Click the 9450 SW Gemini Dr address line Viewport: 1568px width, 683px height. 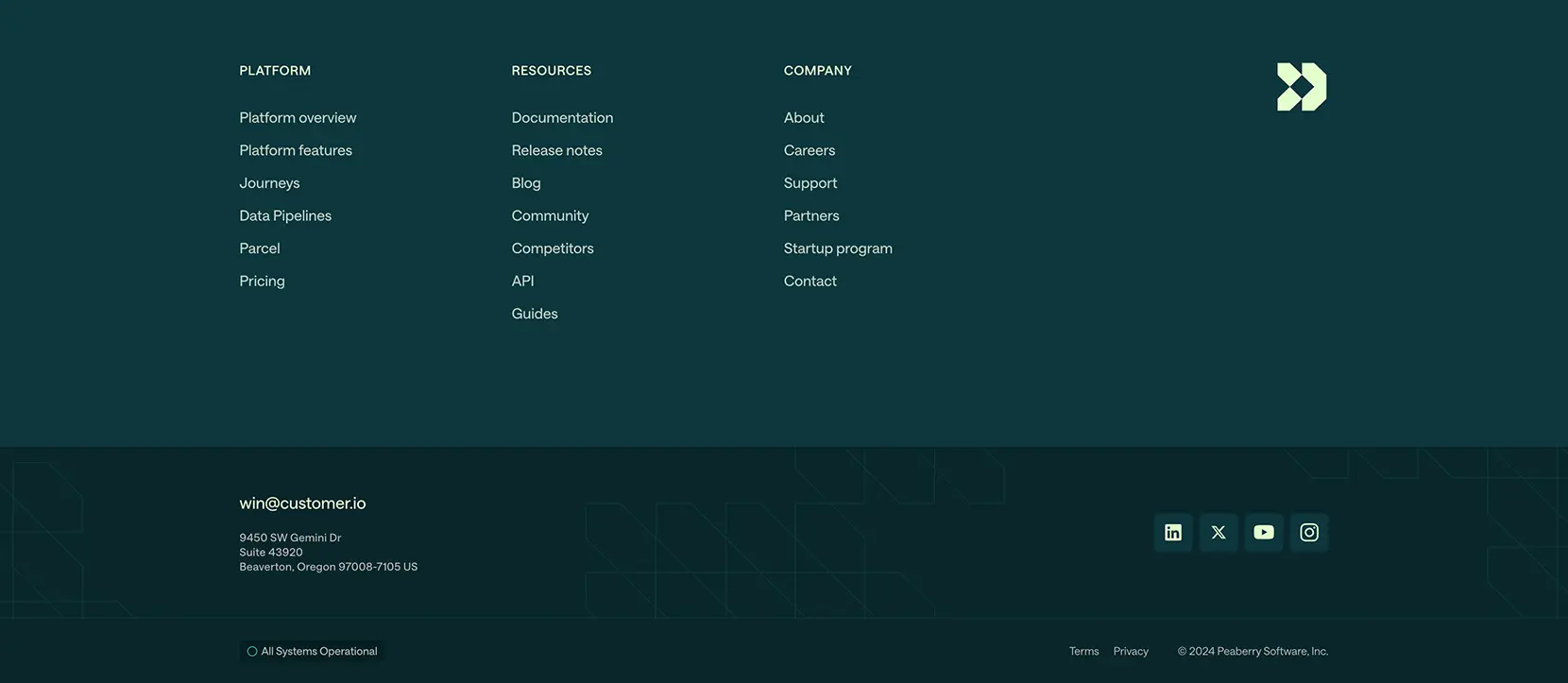pyautogui.click(x=290, y=538)
